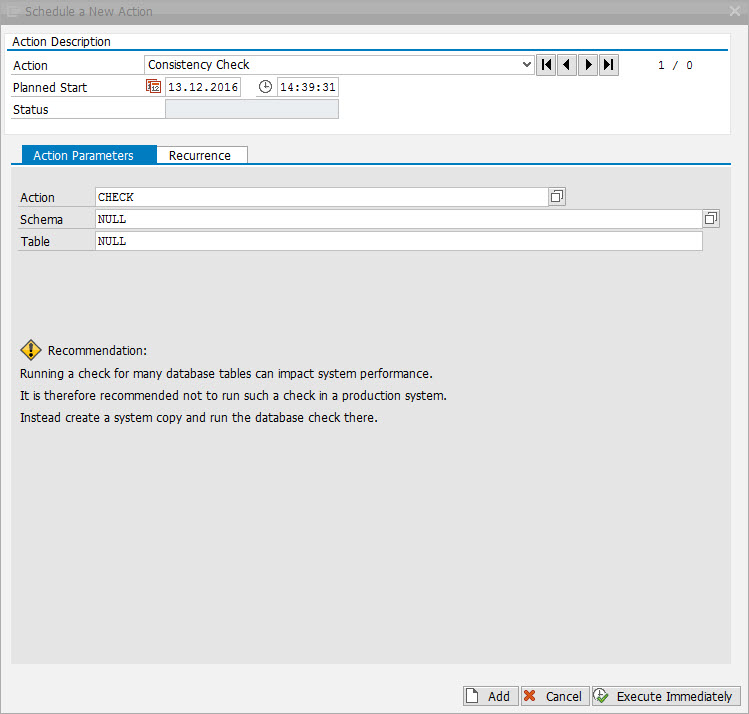Image resolution: width=749 pixels, height=714 pixels.
Task: Go to previous action record
Action: [567, 65]
